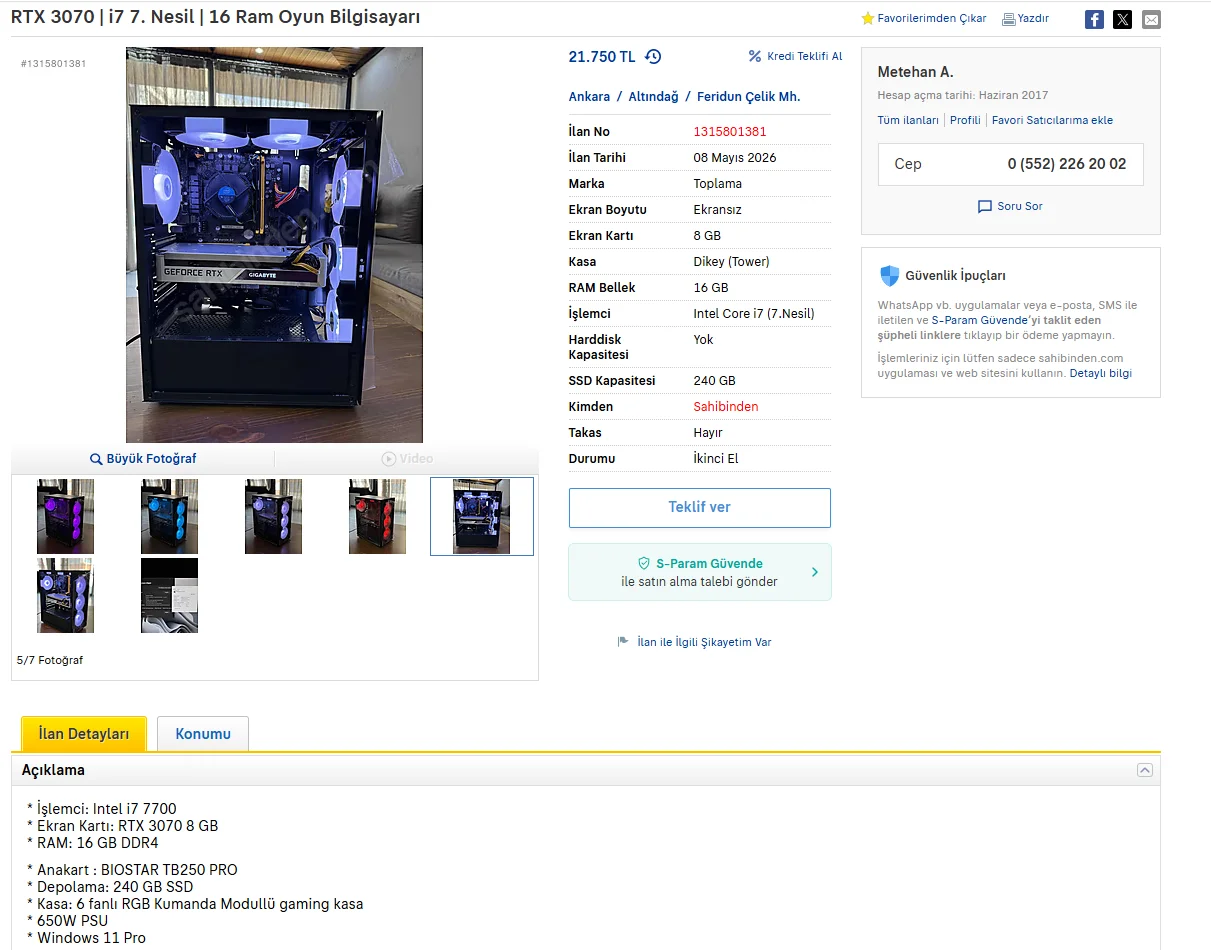Click the date 08 Mayıs 2026
Viewport: 1211px width, 950px height.
735,158
